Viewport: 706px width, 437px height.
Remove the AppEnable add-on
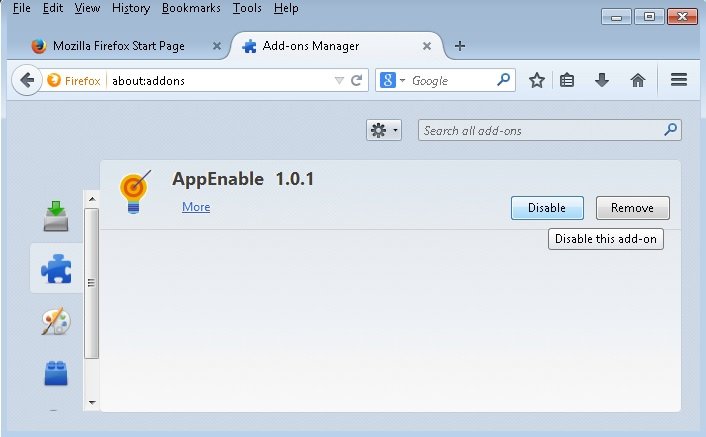(633, 208)
